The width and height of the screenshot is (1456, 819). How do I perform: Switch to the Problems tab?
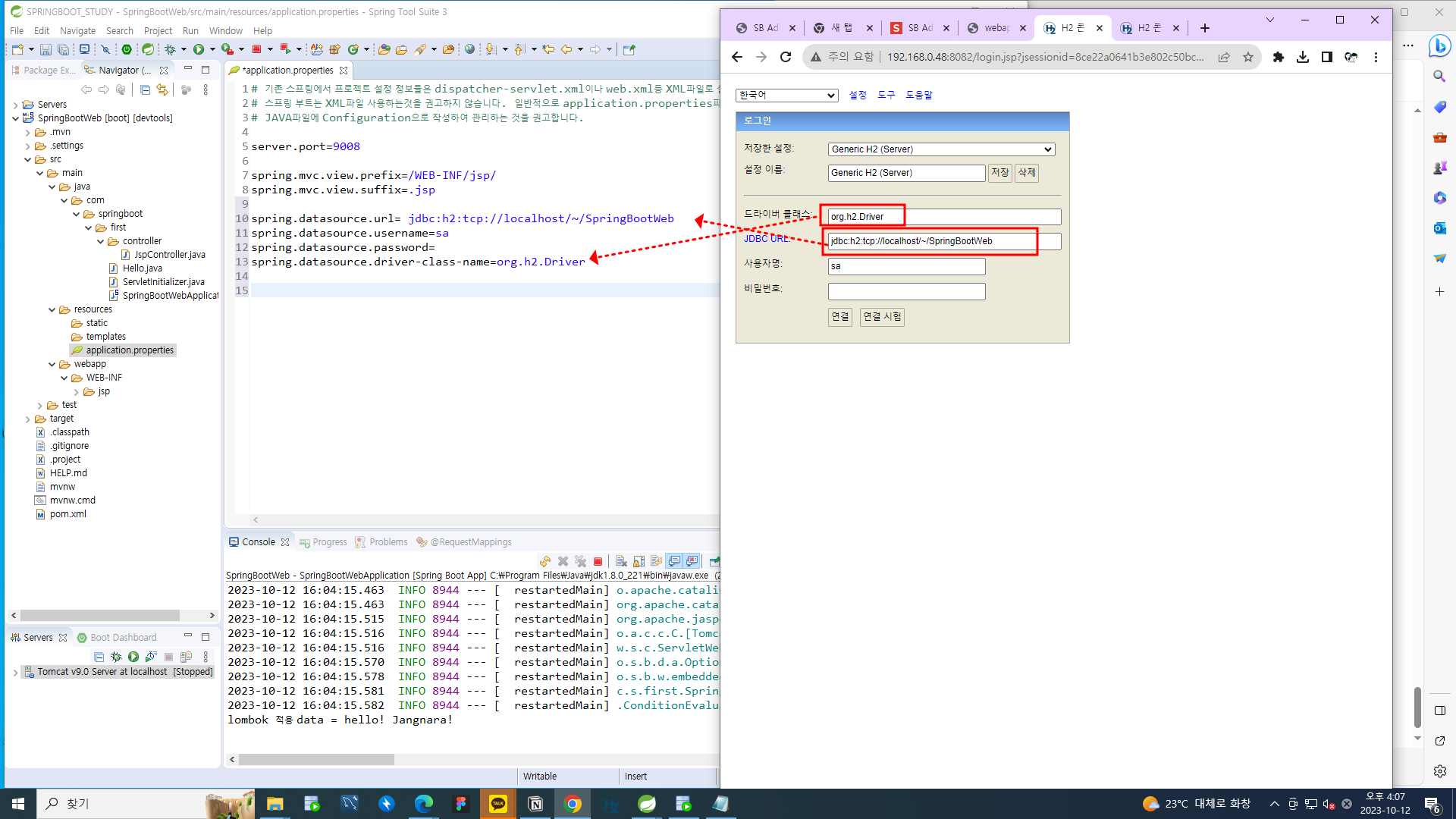(x=388, y=542)
